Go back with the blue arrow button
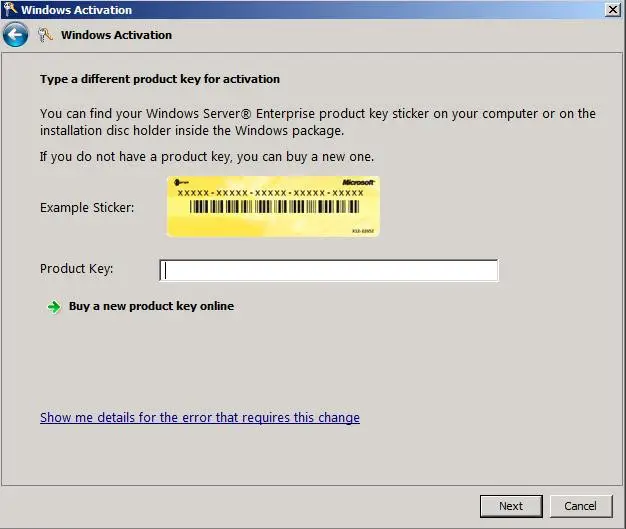Viewport: 626px width, 529px height. pos(15,35)
